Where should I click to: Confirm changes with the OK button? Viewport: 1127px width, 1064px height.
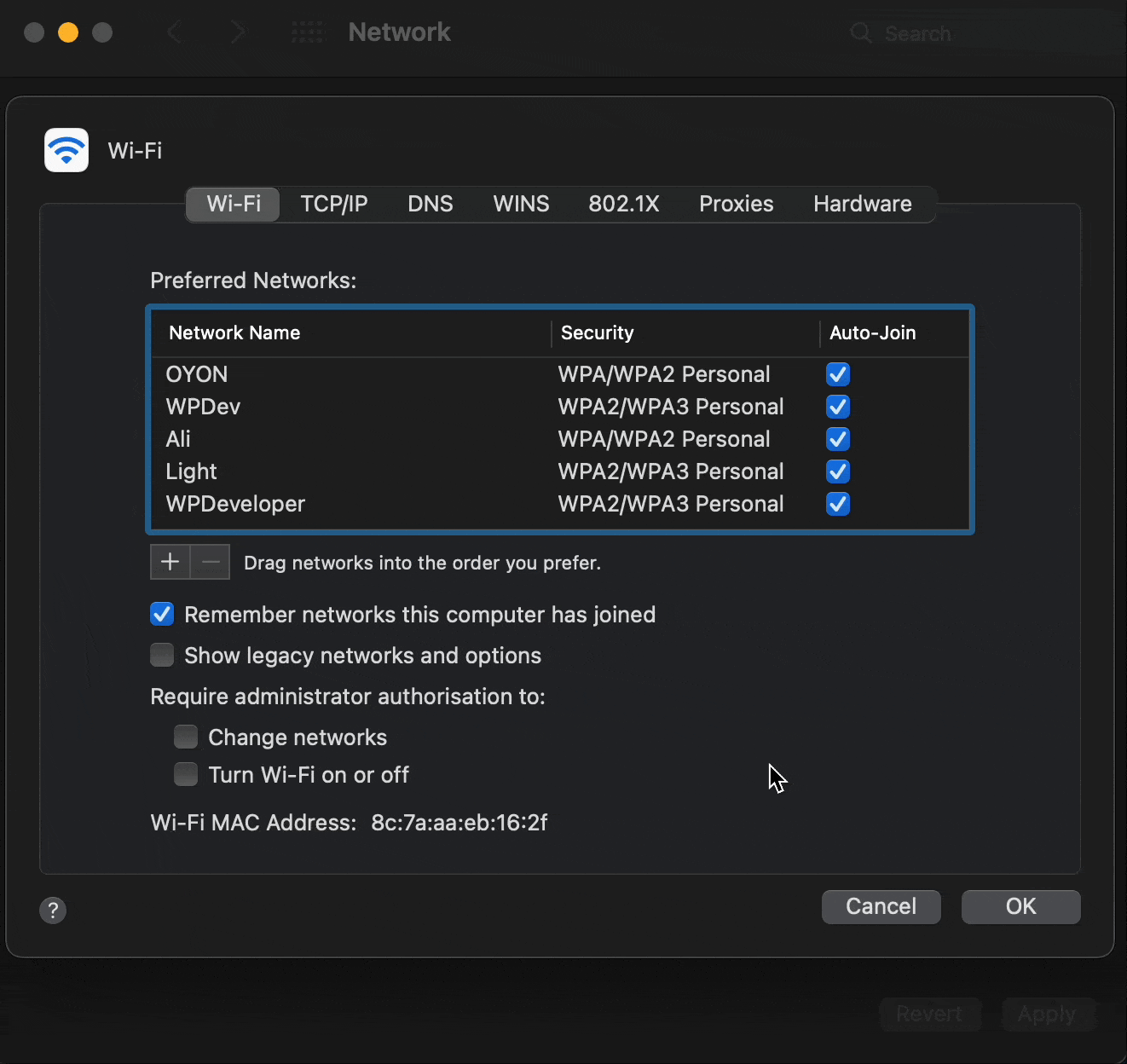point(1020,906)
